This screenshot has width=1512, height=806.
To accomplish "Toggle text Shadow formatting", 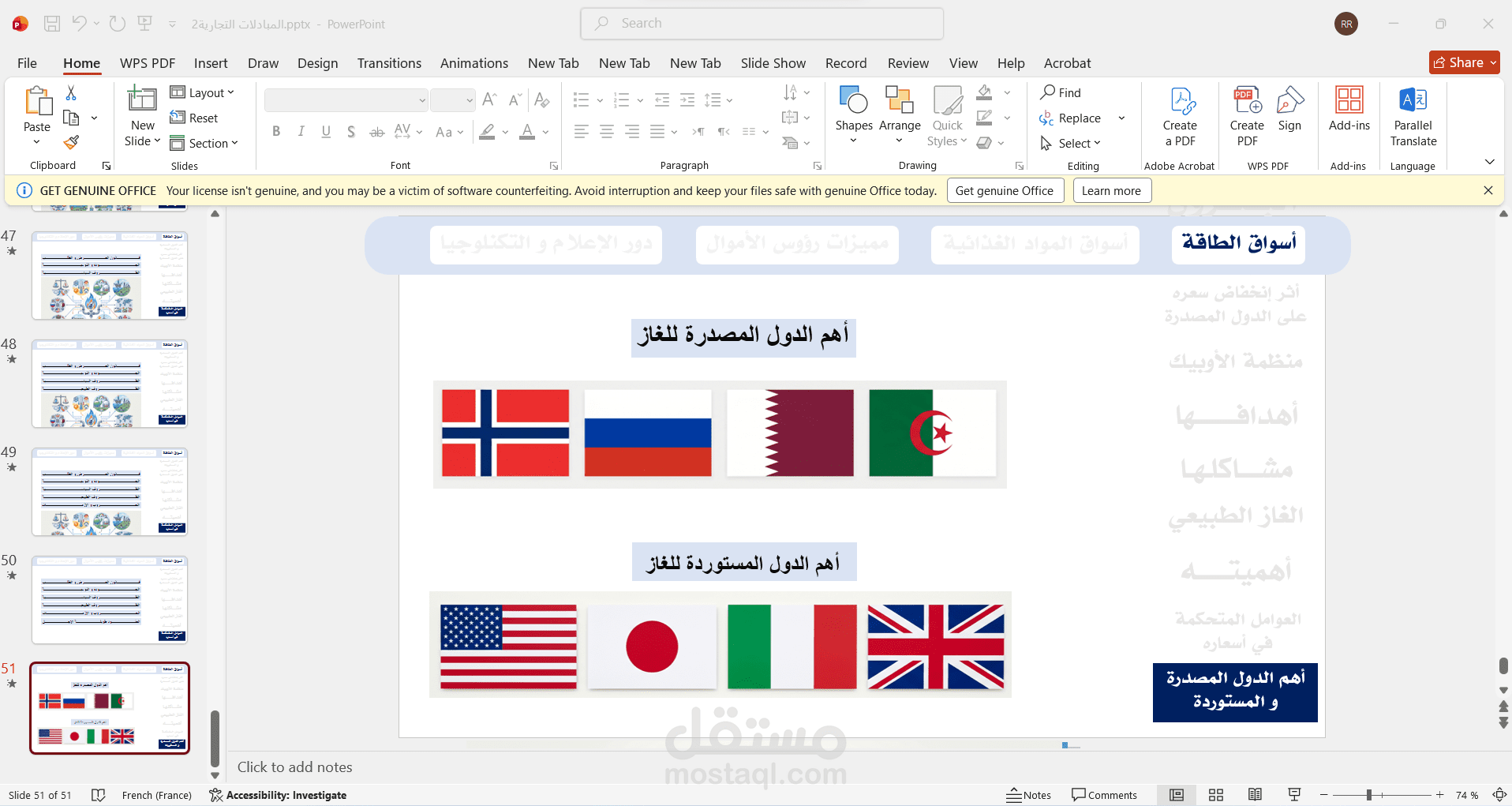I will [351, 132].
